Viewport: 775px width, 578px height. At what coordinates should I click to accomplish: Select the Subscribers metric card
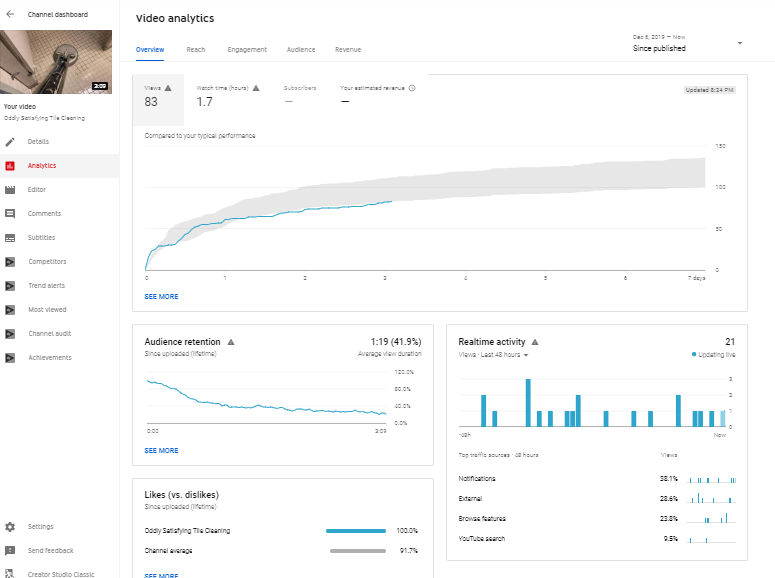coord(300,96)
